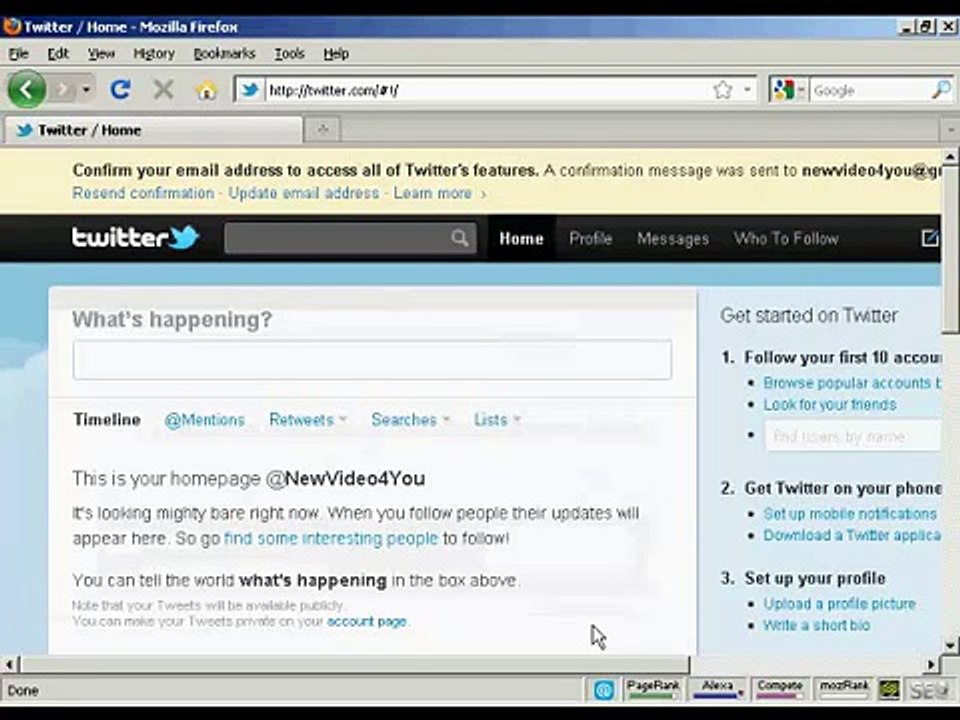Click the Compete status bar indicator
Image resolution: width=960 pixels, height=720 pixels.
[x=779, y=689]
